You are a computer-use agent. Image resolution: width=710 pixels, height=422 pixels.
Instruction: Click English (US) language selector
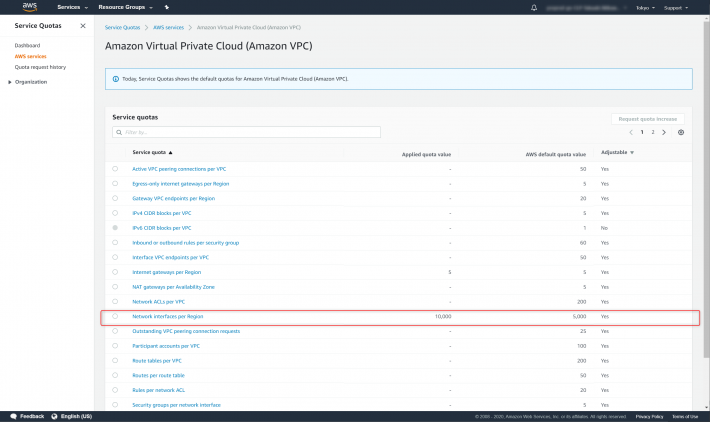tap(76, 416)
